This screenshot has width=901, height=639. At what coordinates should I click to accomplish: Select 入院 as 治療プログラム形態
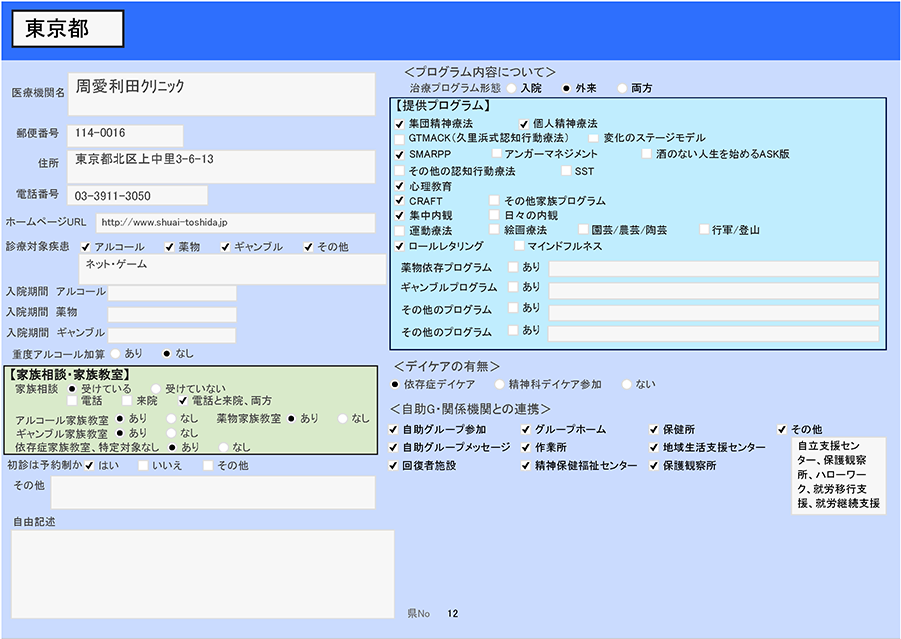511,88
